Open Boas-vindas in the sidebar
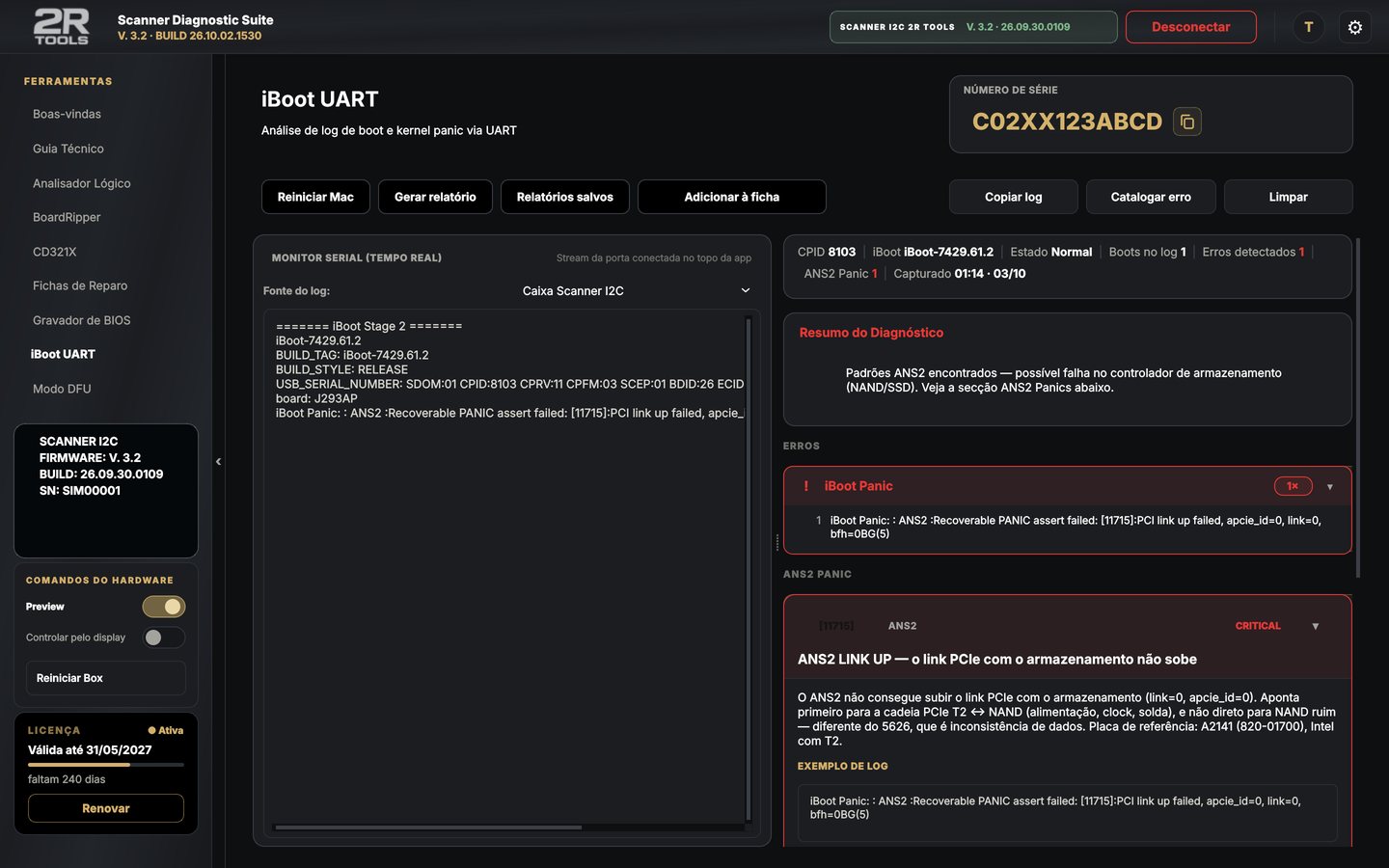The width and height of the screenshot is (1389, 868). [67, 114]
